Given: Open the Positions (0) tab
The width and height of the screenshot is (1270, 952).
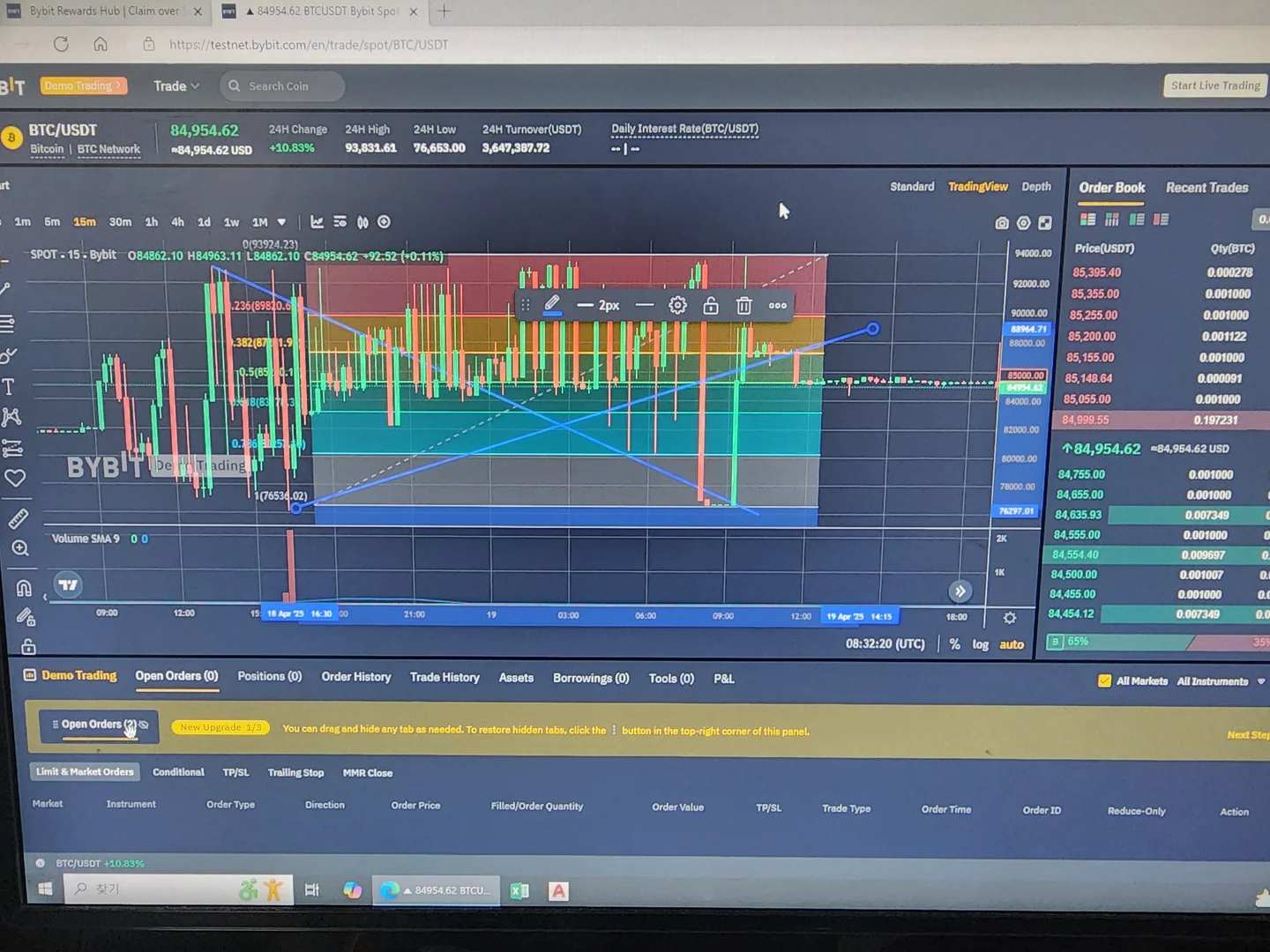Looking at the screenshot, I should 269,676.
